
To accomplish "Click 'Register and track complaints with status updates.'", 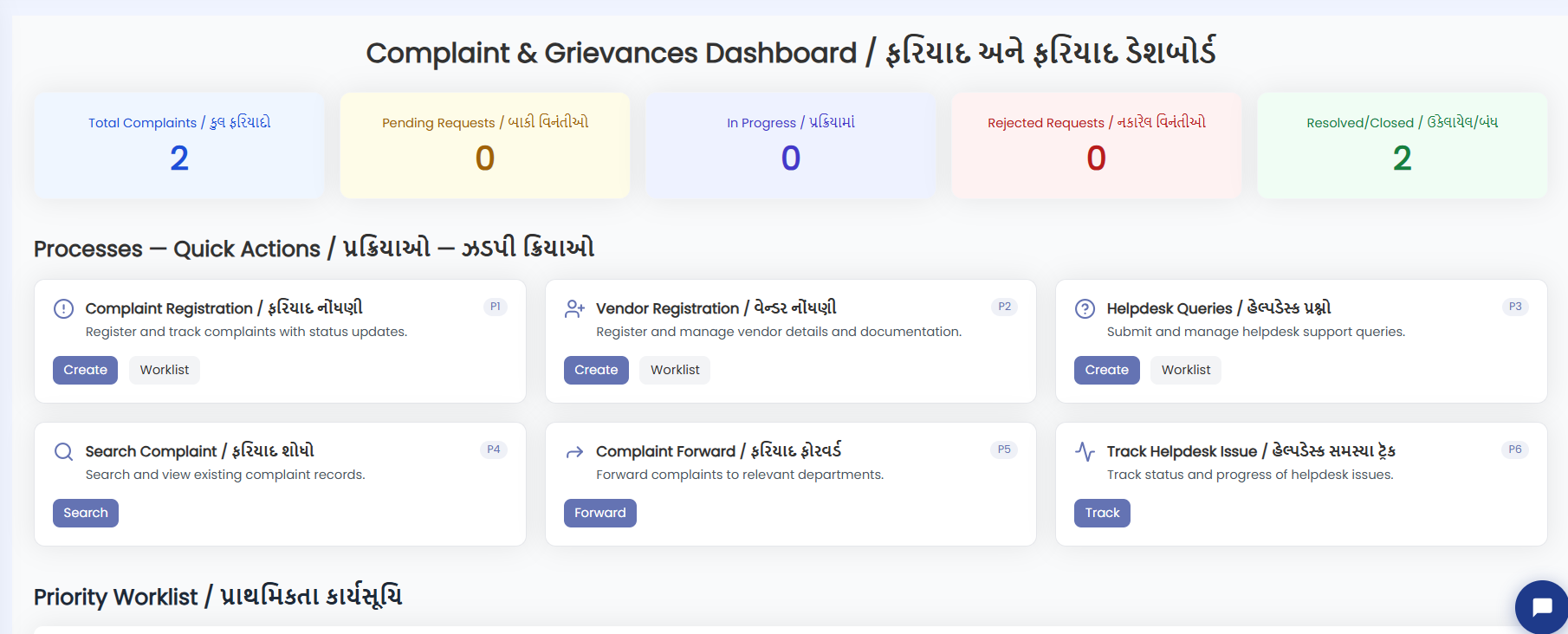I will [246, 332].
